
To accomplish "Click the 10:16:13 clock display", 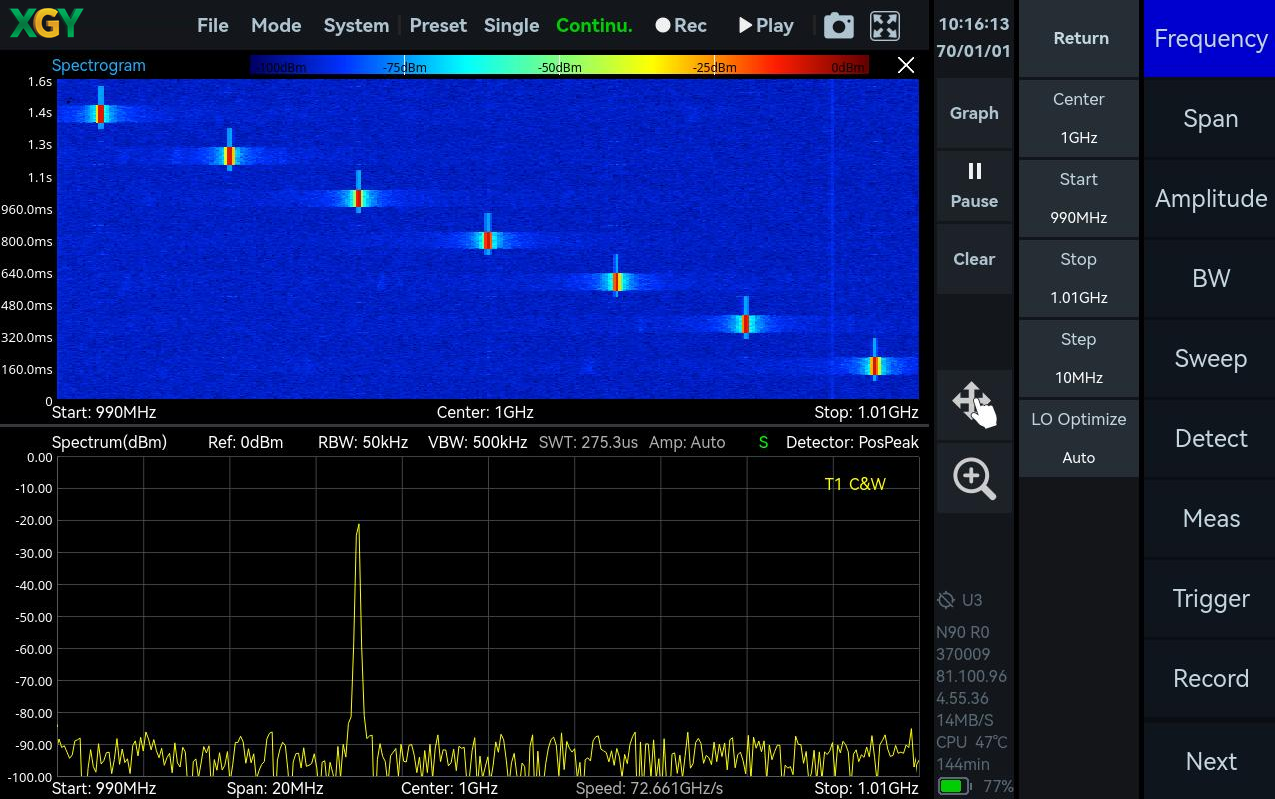I will (974, 24).
